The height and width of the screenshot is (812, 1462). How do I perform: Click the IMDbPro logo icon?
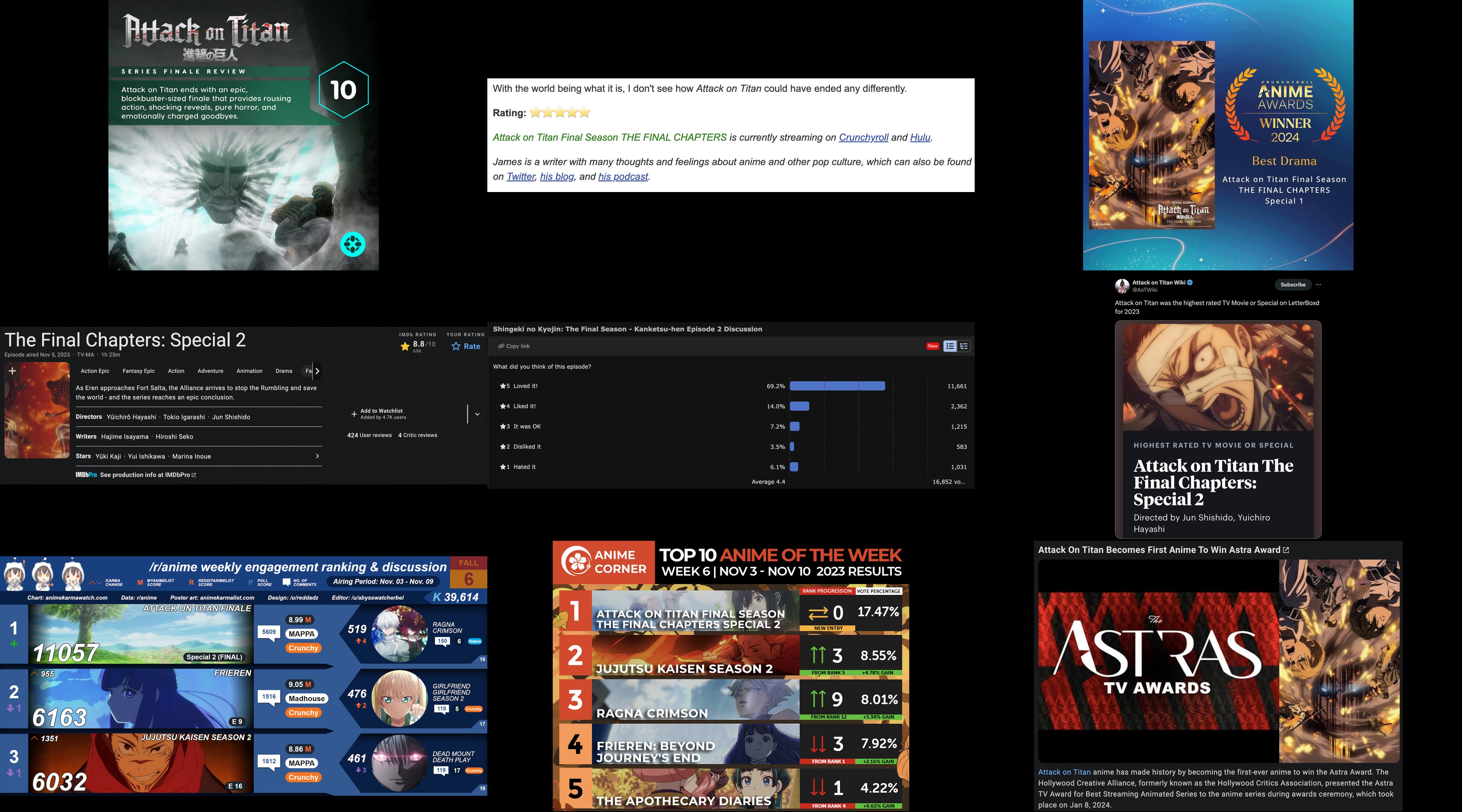point(86,475)
